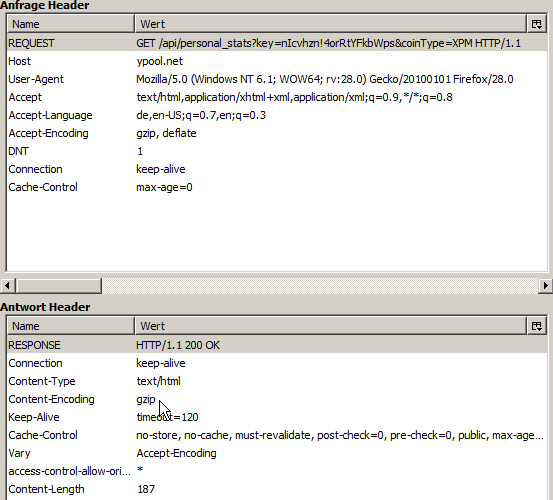Select the Keep-Alive row
This screenshot has width=553, height=500.
[x=277, y=417]
